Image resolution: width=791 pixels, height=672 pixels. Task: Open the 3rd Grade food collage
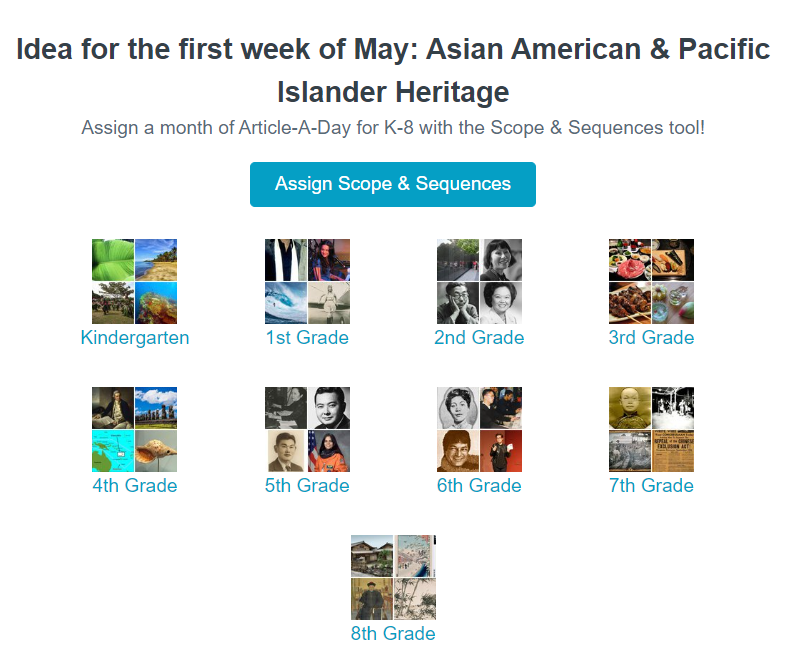coord(651,281)
